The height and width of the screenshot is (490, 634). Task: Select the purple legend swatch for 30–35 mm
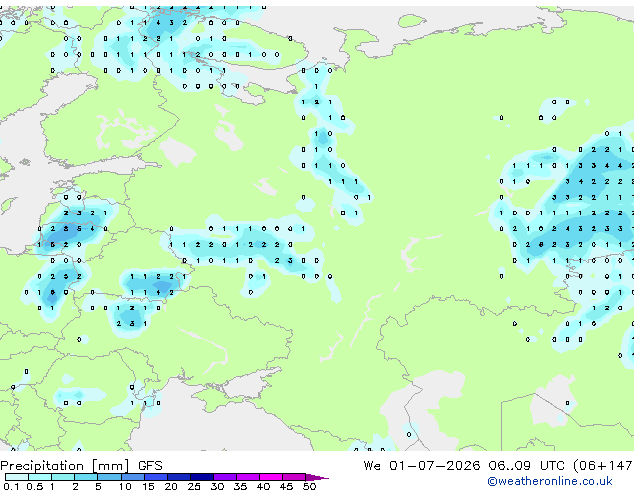coord(225,477)
